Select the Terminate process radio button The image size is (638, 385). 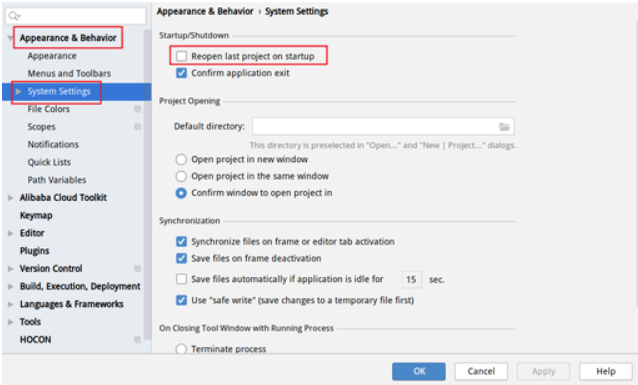coord(181,349)
